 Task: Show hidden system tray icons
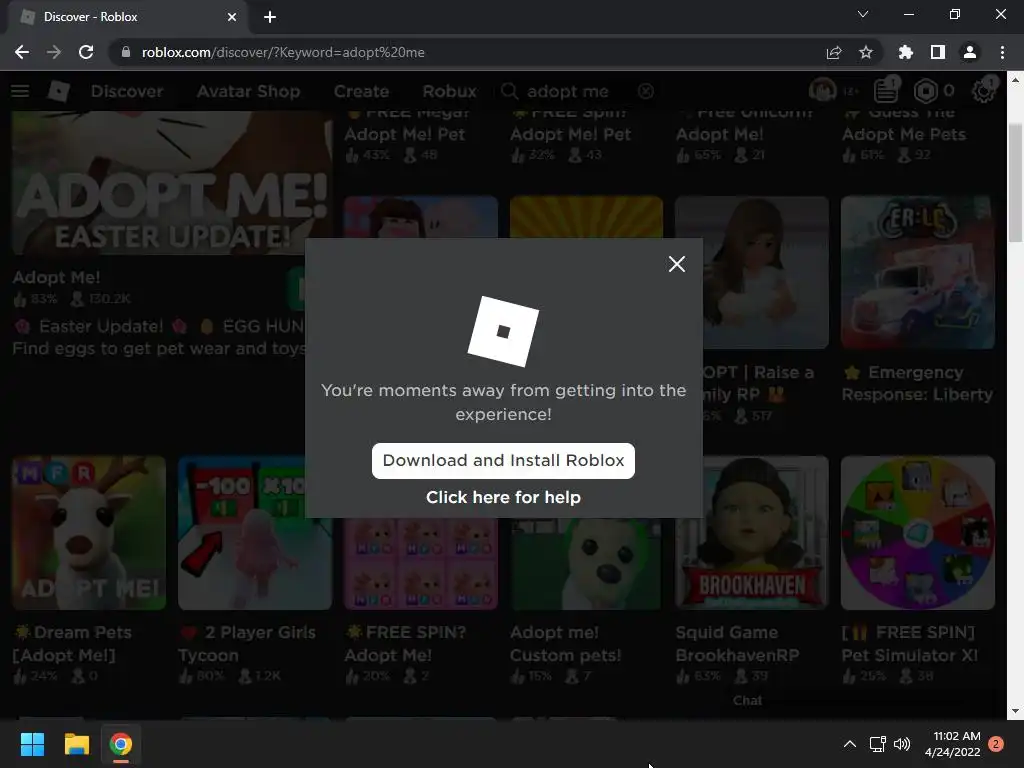[x=850, y=744]
